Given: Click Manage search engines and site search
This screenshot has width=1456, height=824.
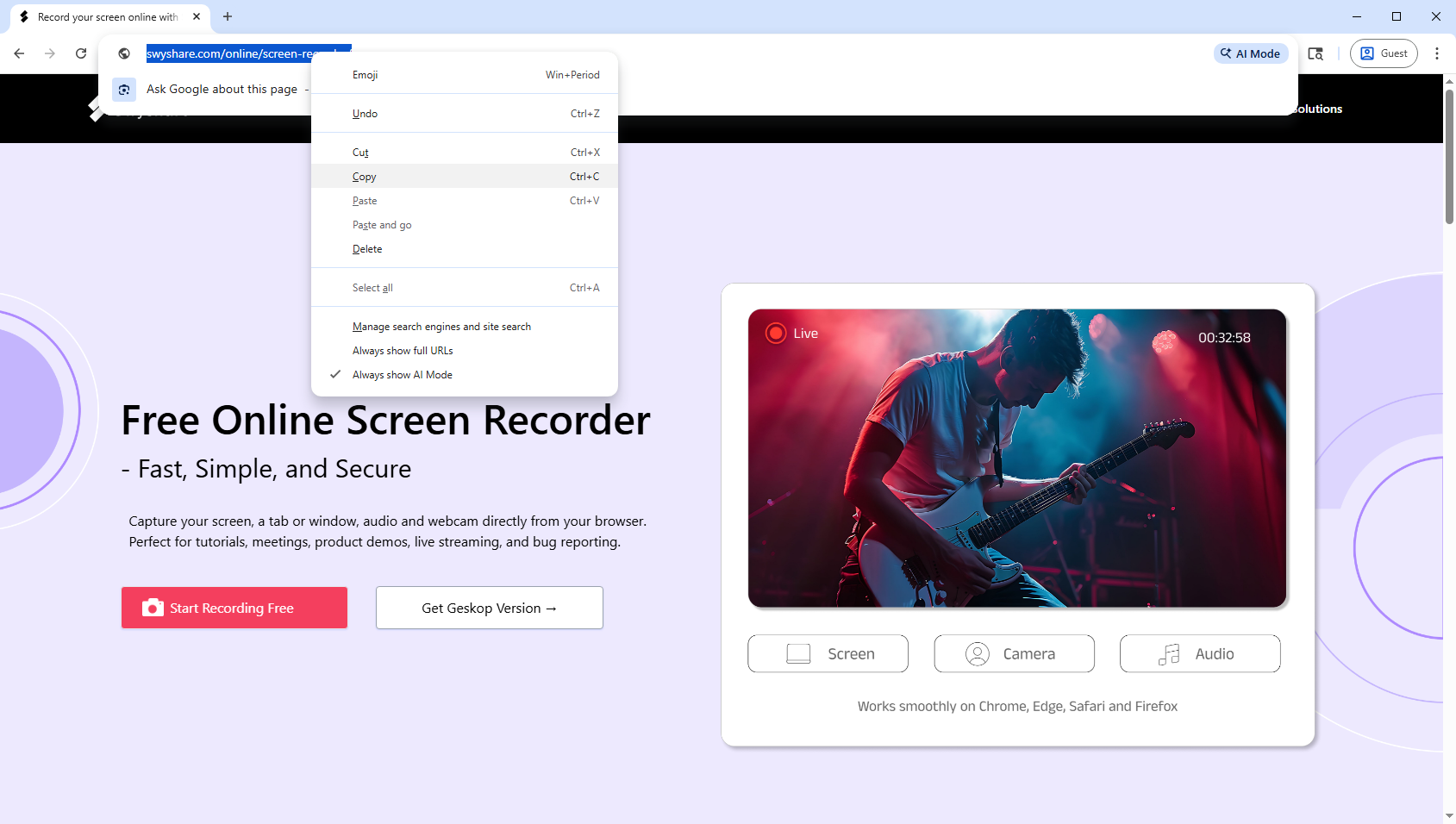Looking at the screenshot, I should coord(441,327).
